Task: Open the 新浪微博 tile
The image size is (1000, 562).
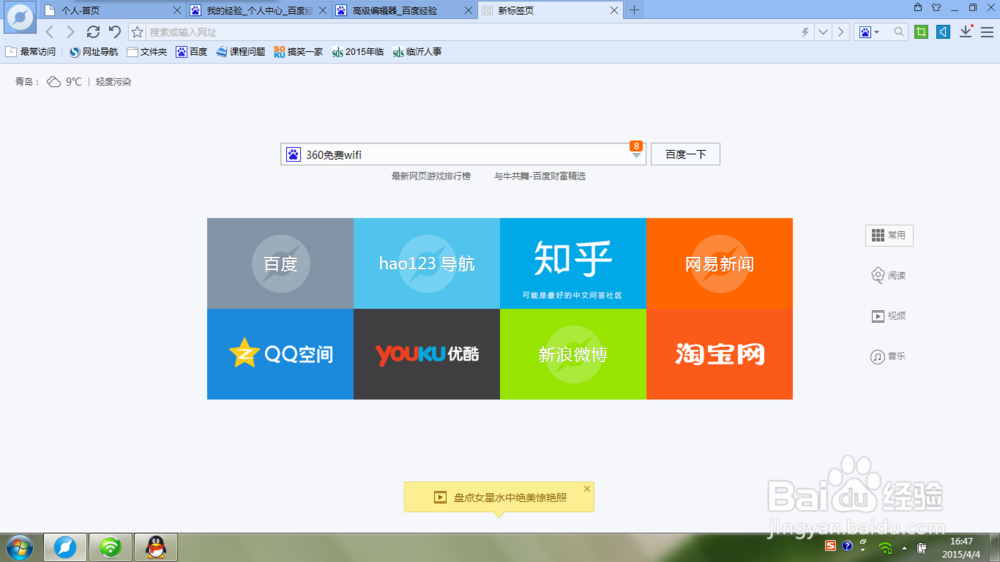Action: pyautogui.click(x=573, y=354)
